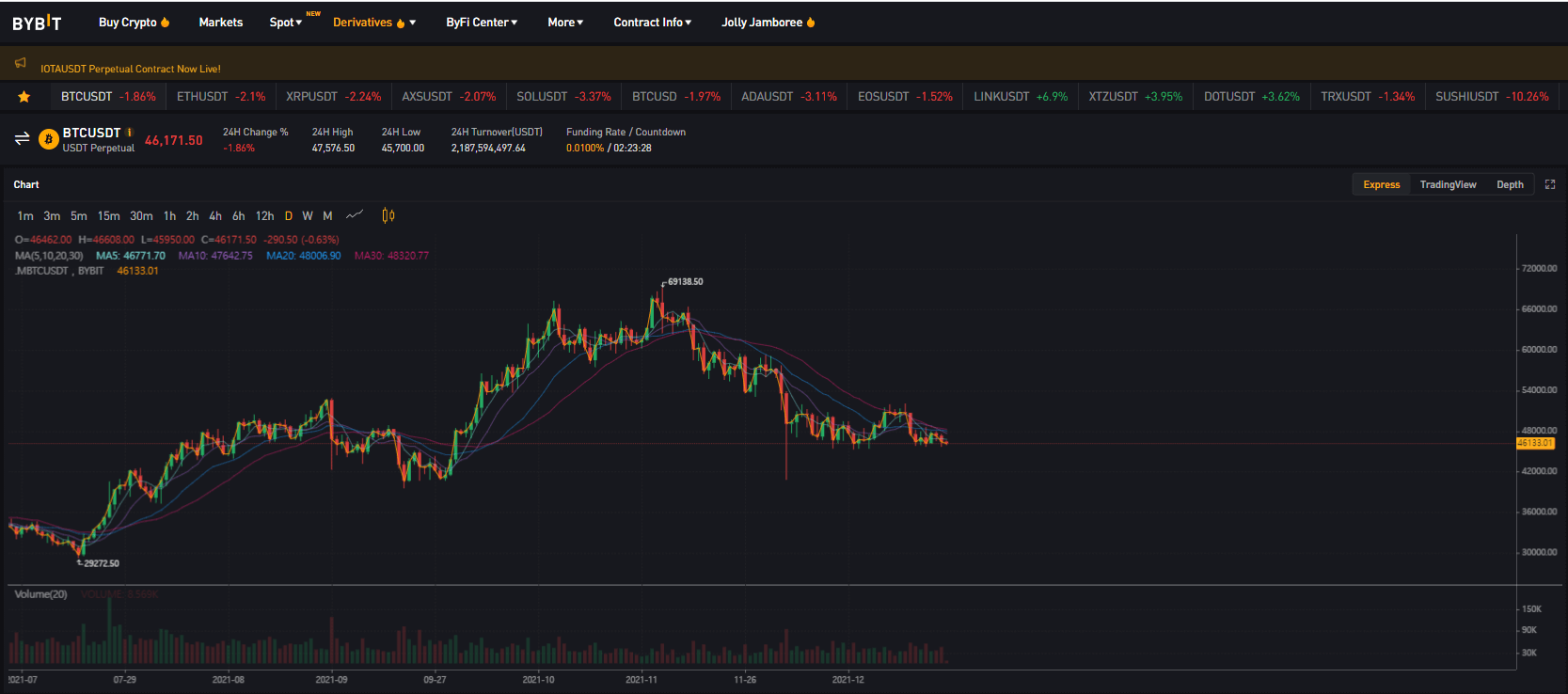Open the Contract Info dropdown
Image resolution: width=1568 pixels, height=694 pixels.
(x=652, y=23)
